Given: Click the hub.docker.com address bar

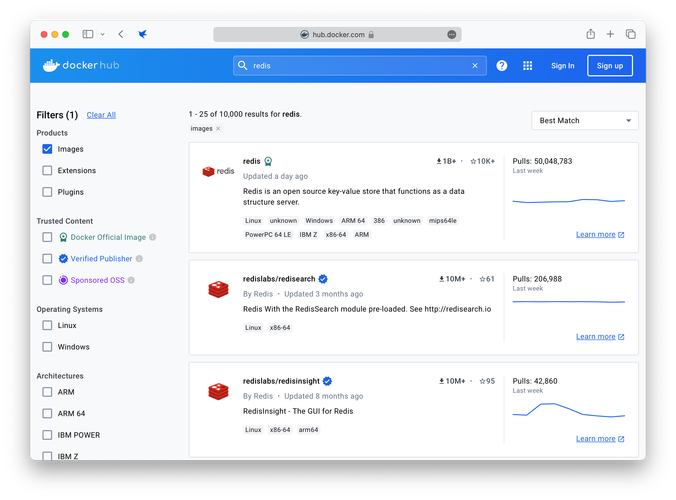Looking at the screenshot, I should pyautogui.click(x=337, y=34).
